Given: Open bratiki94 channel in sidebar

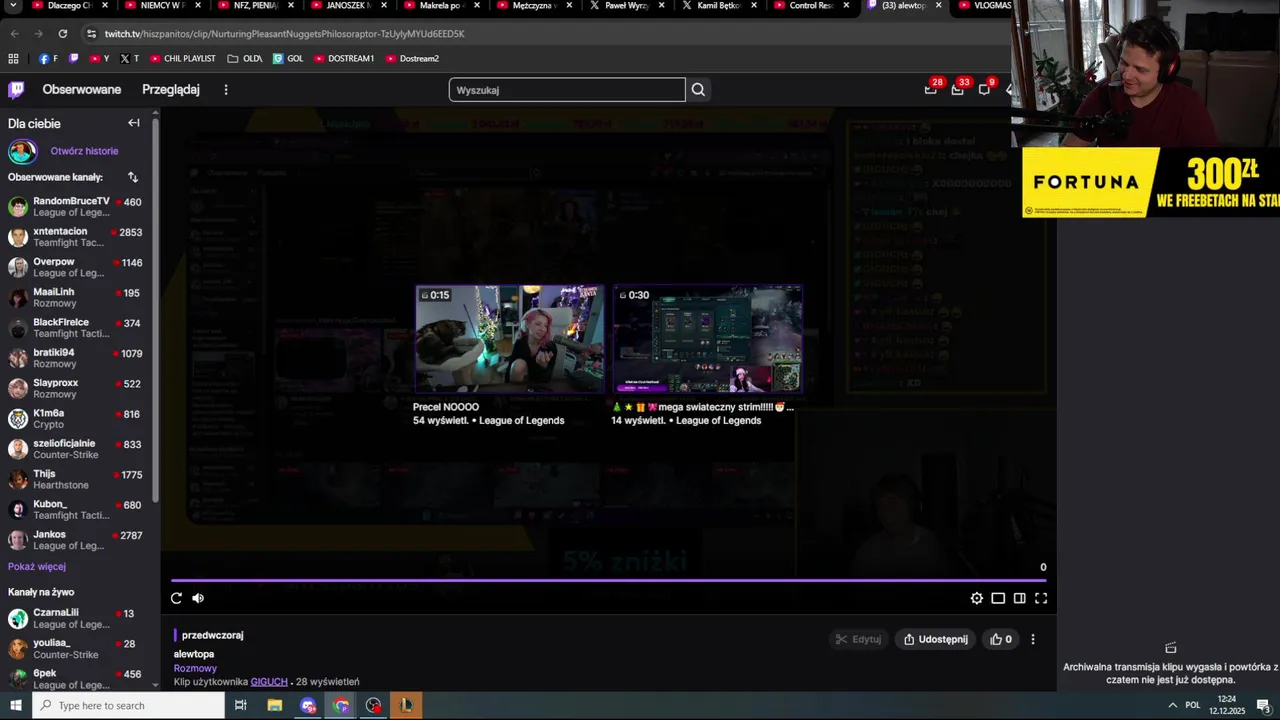Looking at the screenshot, I should (76, 358).
